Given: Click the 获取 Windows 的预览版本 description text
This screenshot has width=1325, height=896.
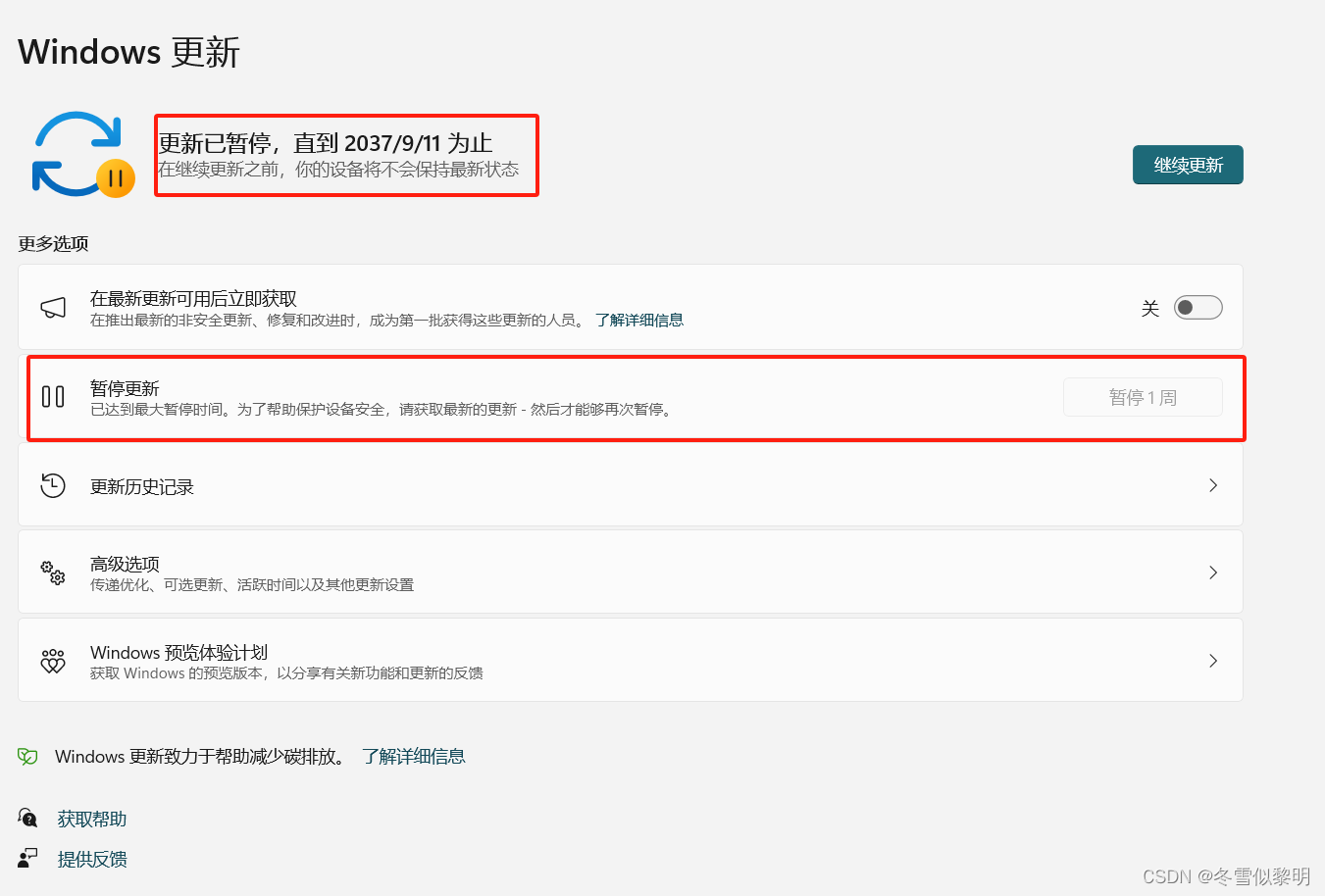Looking at the screenshot, I should (x=286, y=673).
